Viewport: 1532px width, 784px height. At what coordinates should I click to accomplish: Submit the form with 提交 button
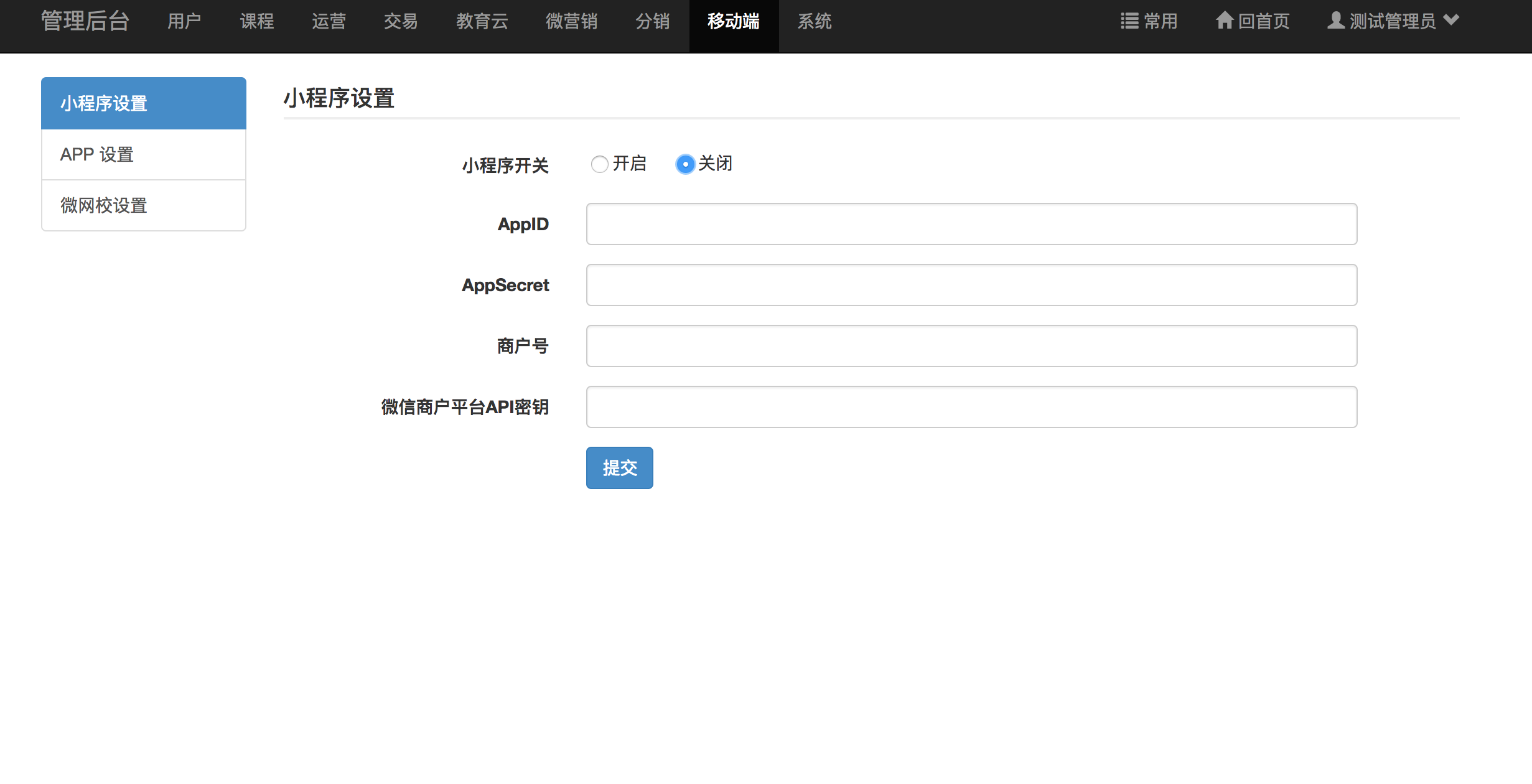click(620, 468)
